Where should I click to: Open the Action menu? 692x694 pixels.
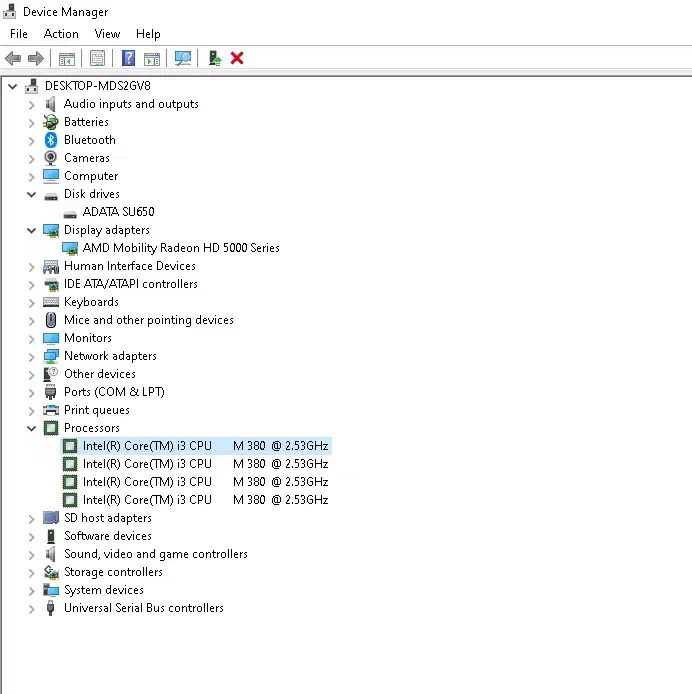[x=61, y=34]
